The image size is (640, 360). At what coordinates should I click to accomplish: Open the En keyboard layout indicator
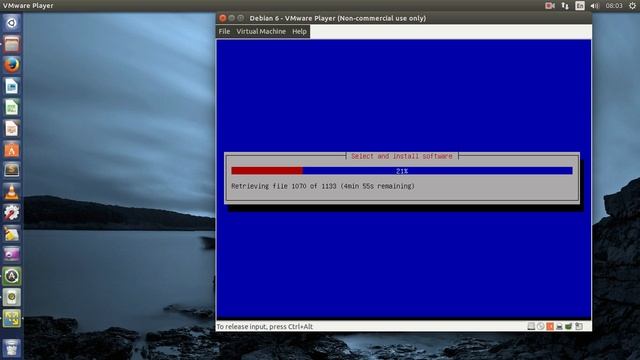(x=580, y=6)
